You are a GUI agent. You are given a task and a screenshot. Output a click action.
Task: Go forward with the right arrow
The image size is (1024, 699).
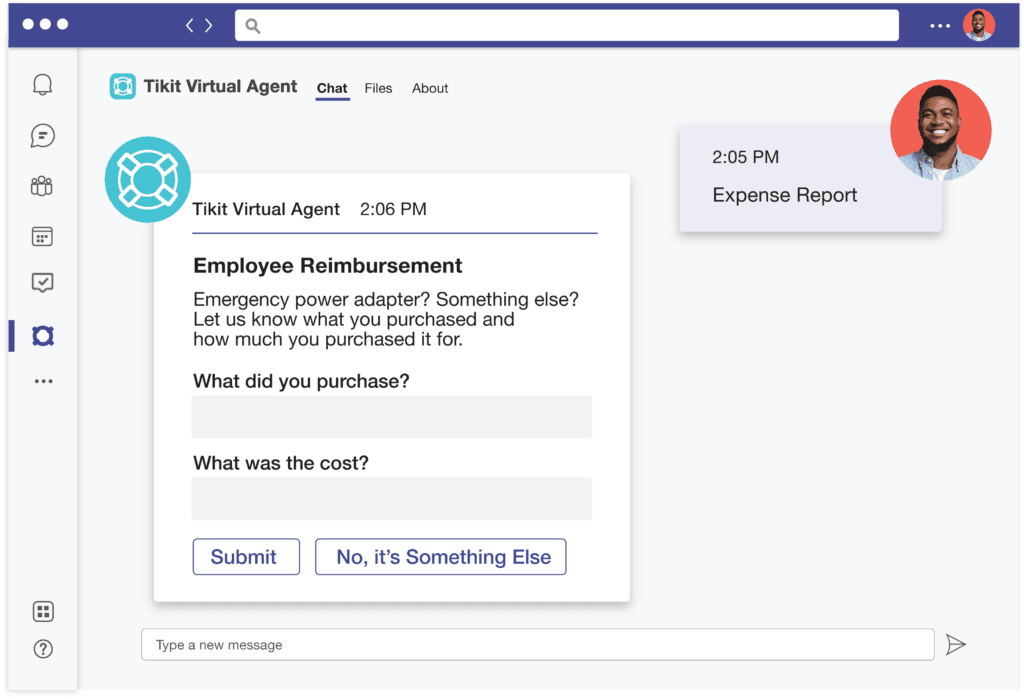(x=209, y=25)
